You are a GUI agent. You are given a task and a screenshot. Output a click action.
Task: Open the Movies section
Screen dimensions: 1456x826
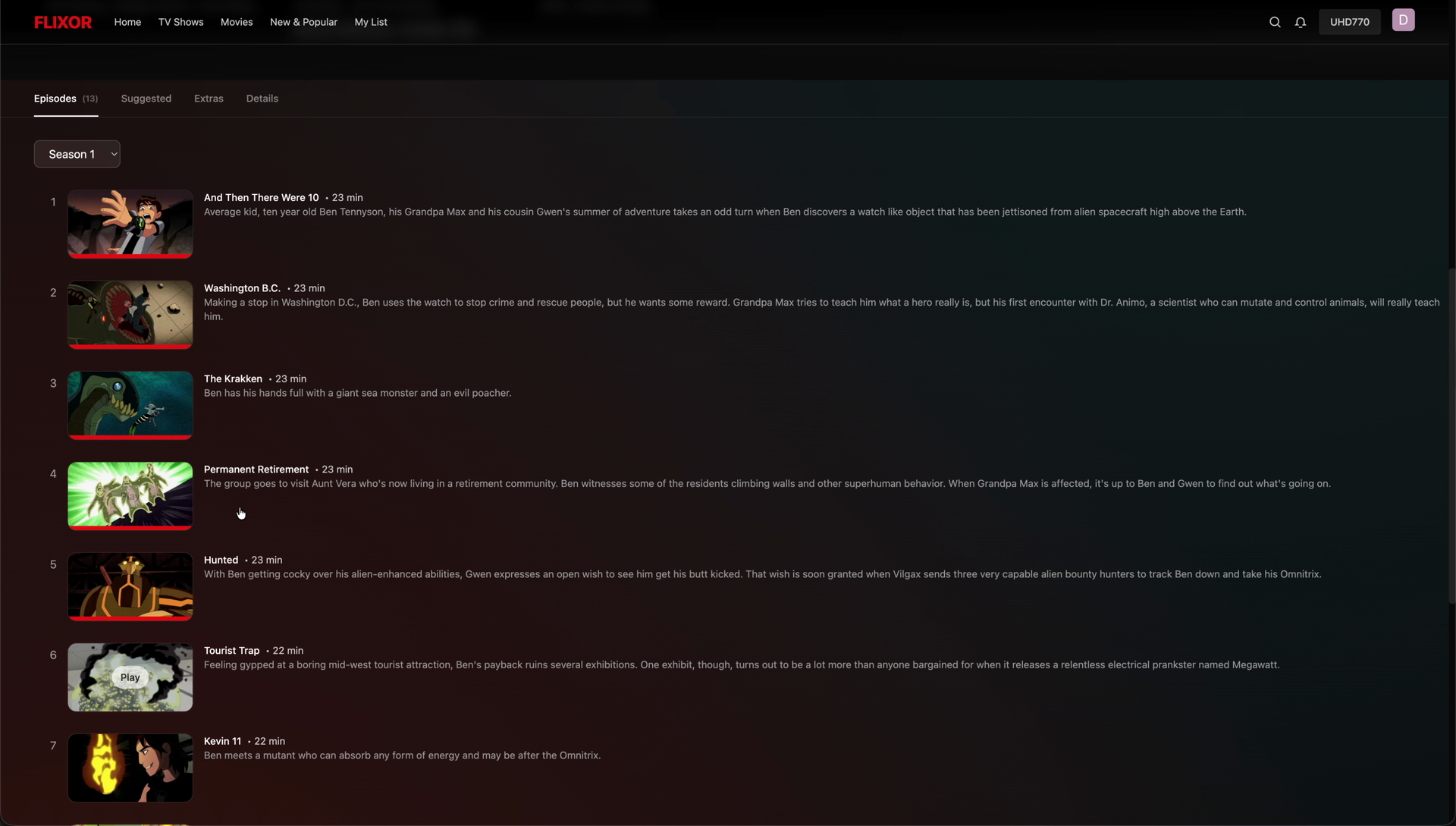click(237, 22)
